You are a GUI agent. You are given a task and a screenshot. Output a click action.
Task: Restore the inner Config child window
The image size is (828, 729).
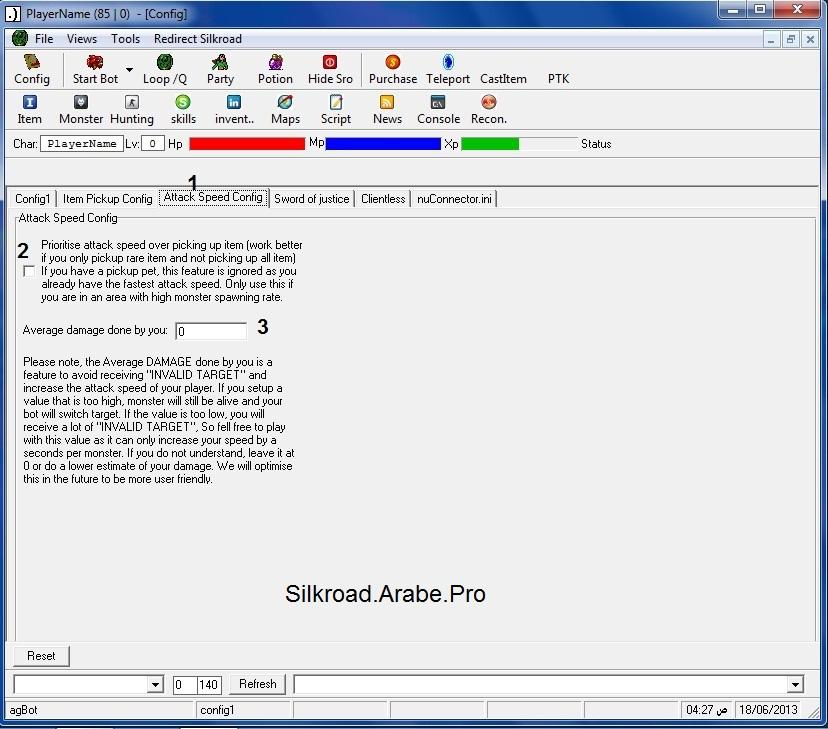791,40
